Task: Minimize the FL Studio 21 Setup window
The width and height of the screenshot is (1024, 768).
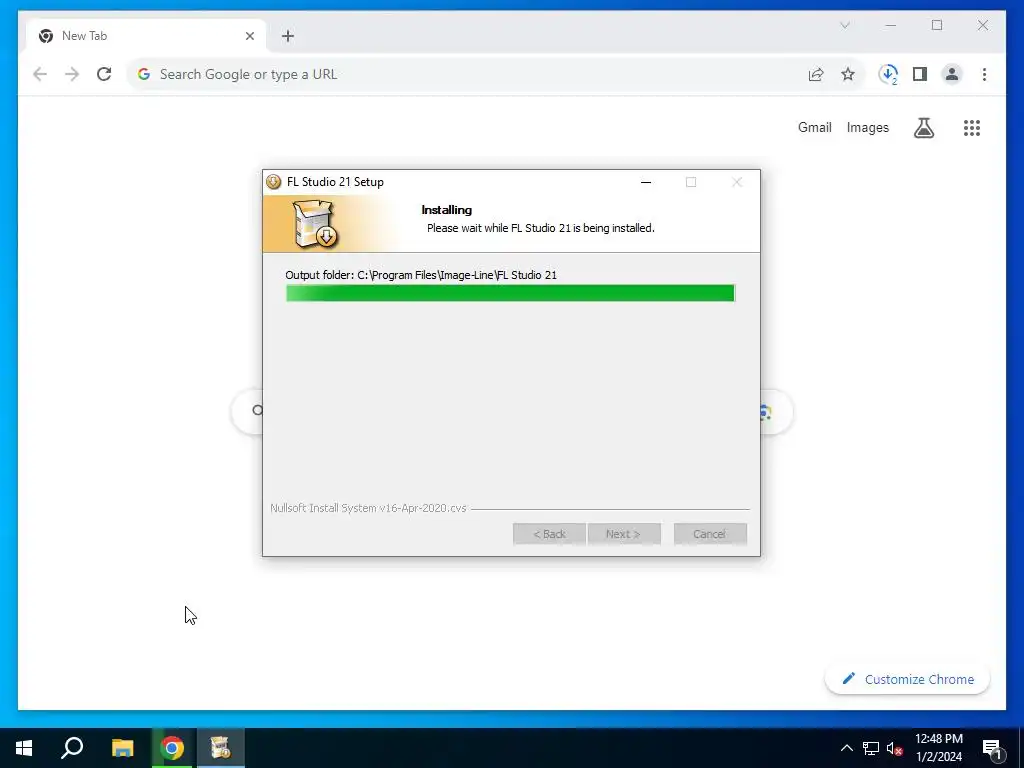Action: pyautogui.click(x=646, y=182)
